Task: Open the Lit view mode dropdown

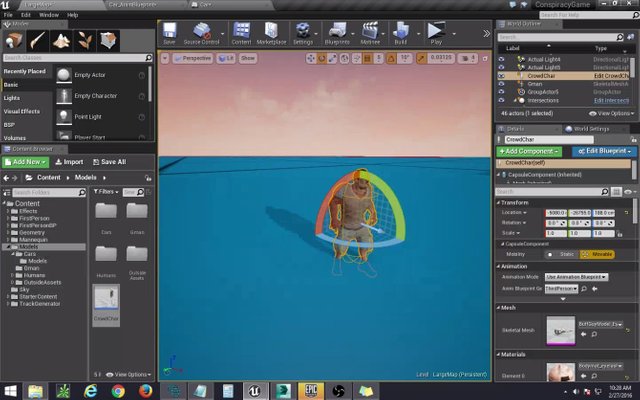Action: 226,58
